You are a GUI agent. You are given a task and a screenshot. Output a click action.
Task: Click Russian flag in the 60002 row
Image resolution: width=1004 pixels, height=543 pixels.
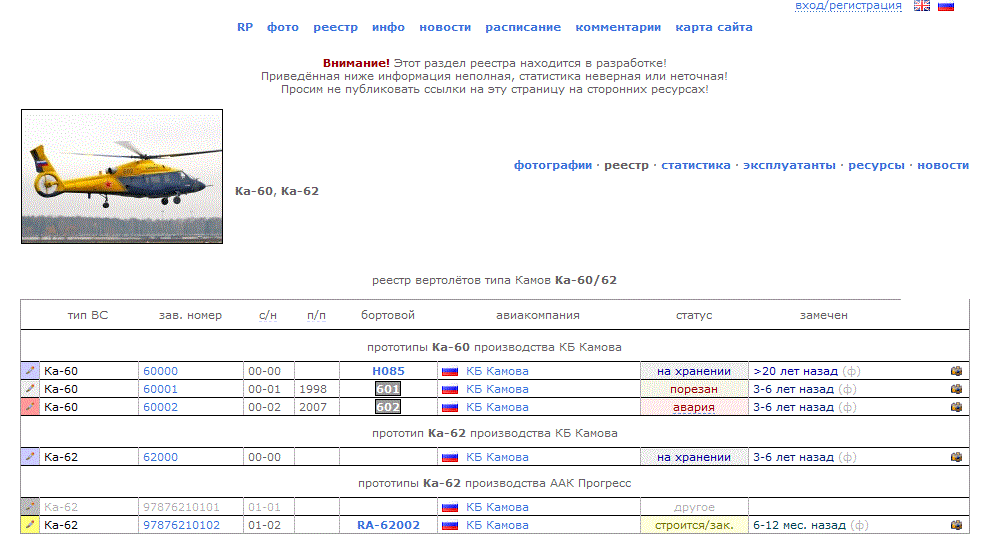point(450,407)
